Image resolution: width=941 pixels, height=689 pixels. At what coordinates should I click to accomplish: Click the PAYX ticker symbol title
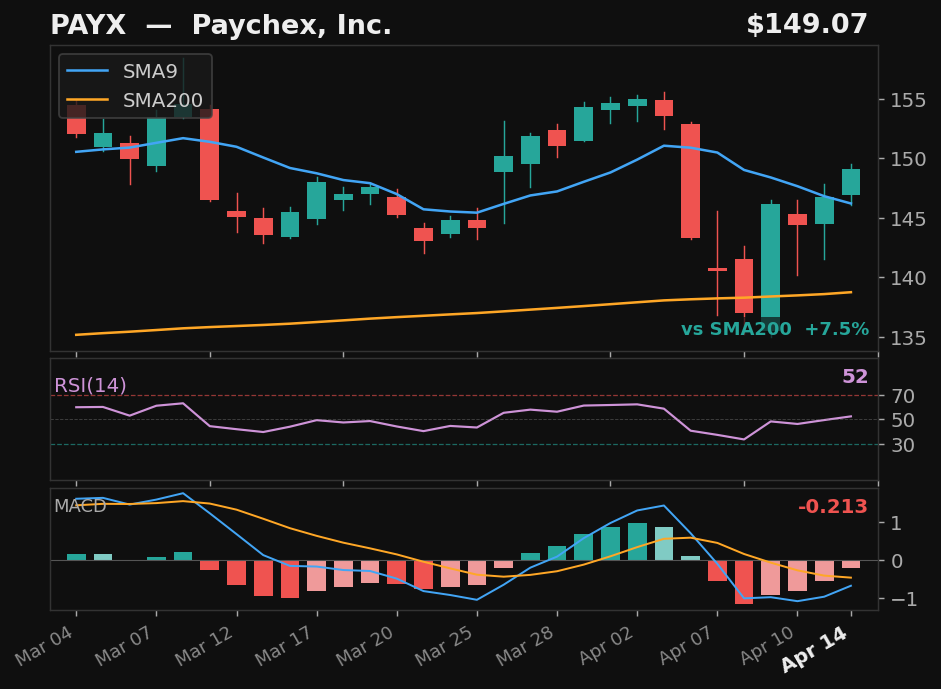88,25
